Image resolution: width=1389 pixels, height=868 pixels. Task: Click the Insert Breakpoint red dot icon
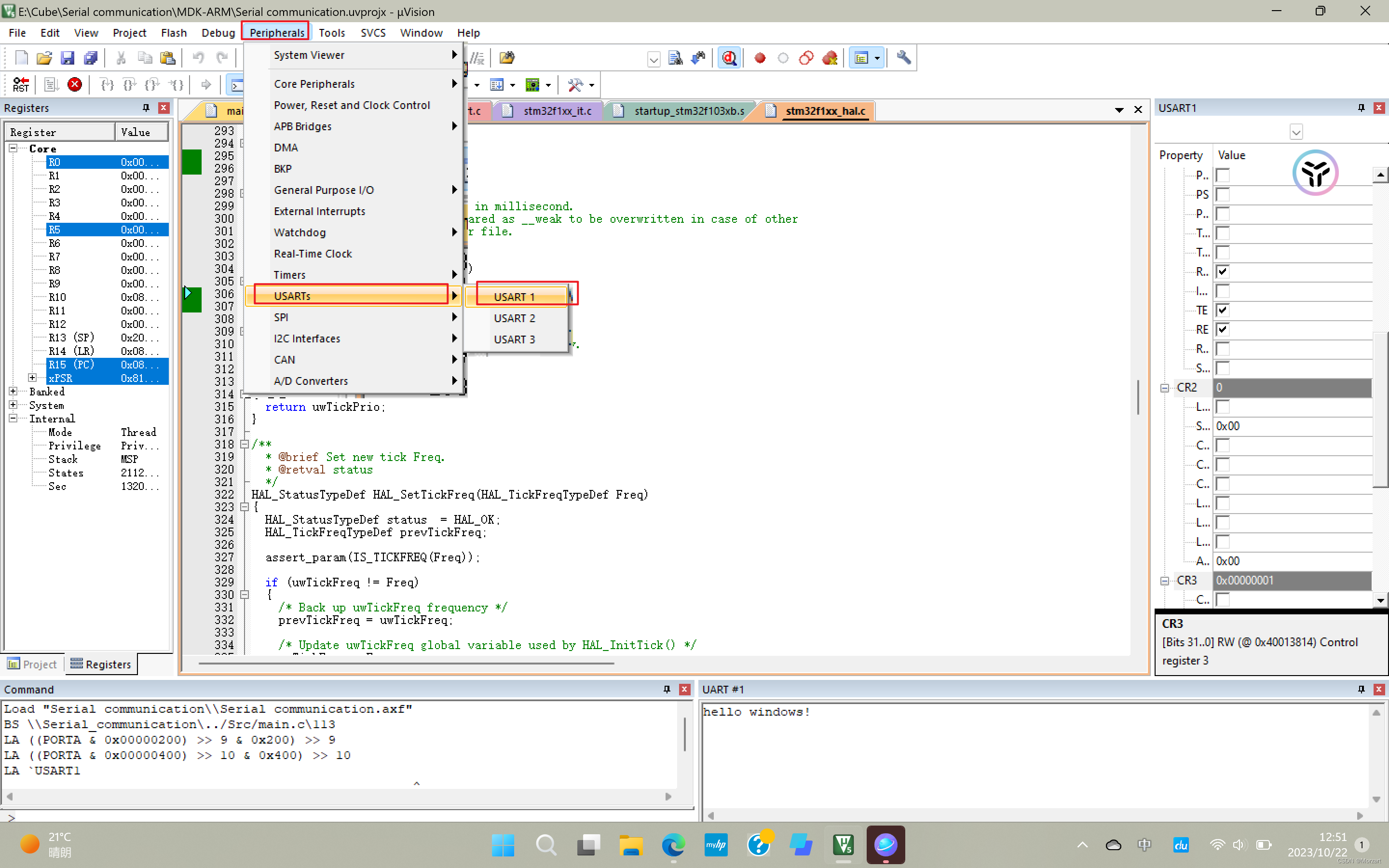point(760,57)
